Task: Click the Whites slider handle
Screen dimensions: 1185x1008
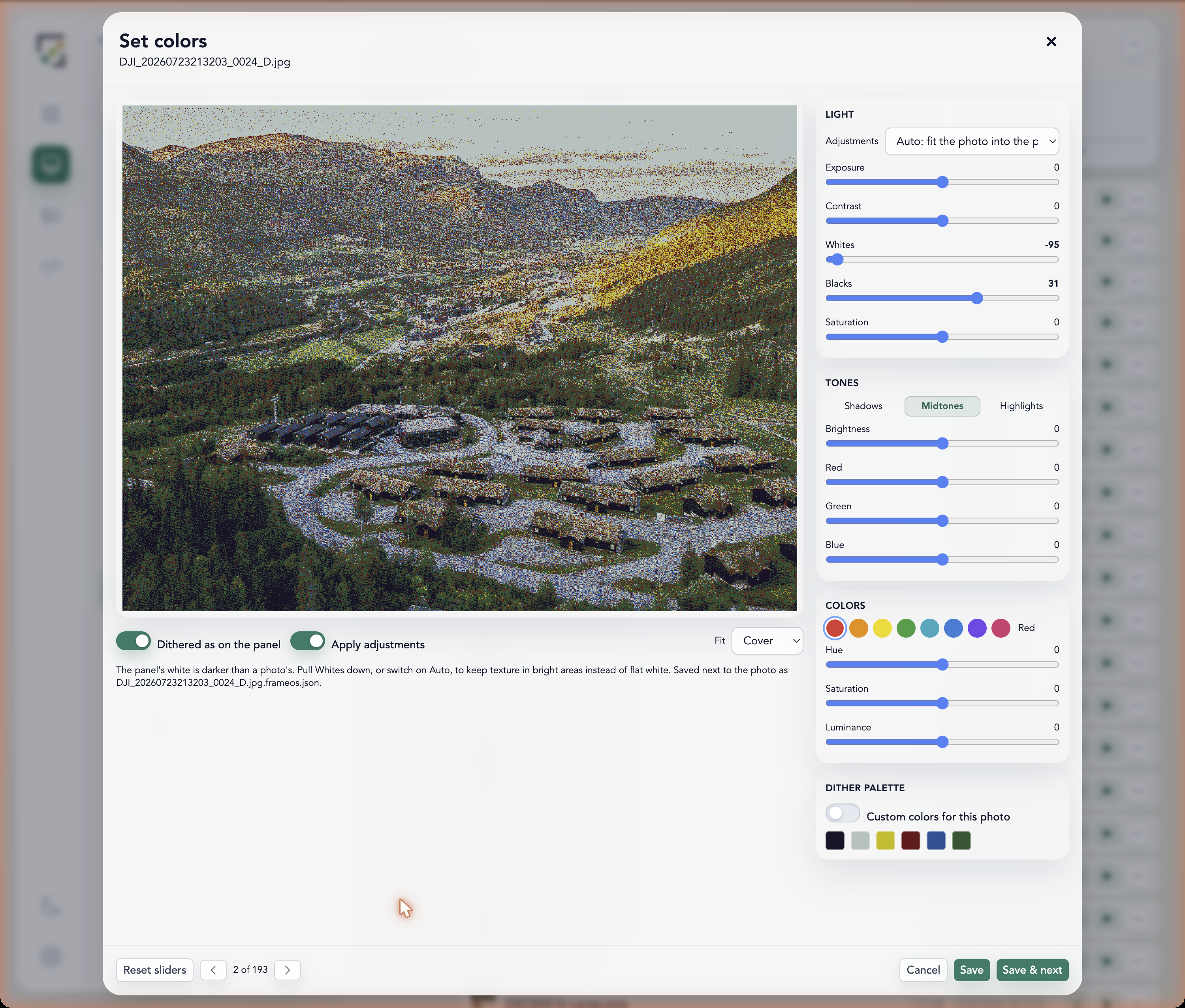Action: [x=837, y=260]
